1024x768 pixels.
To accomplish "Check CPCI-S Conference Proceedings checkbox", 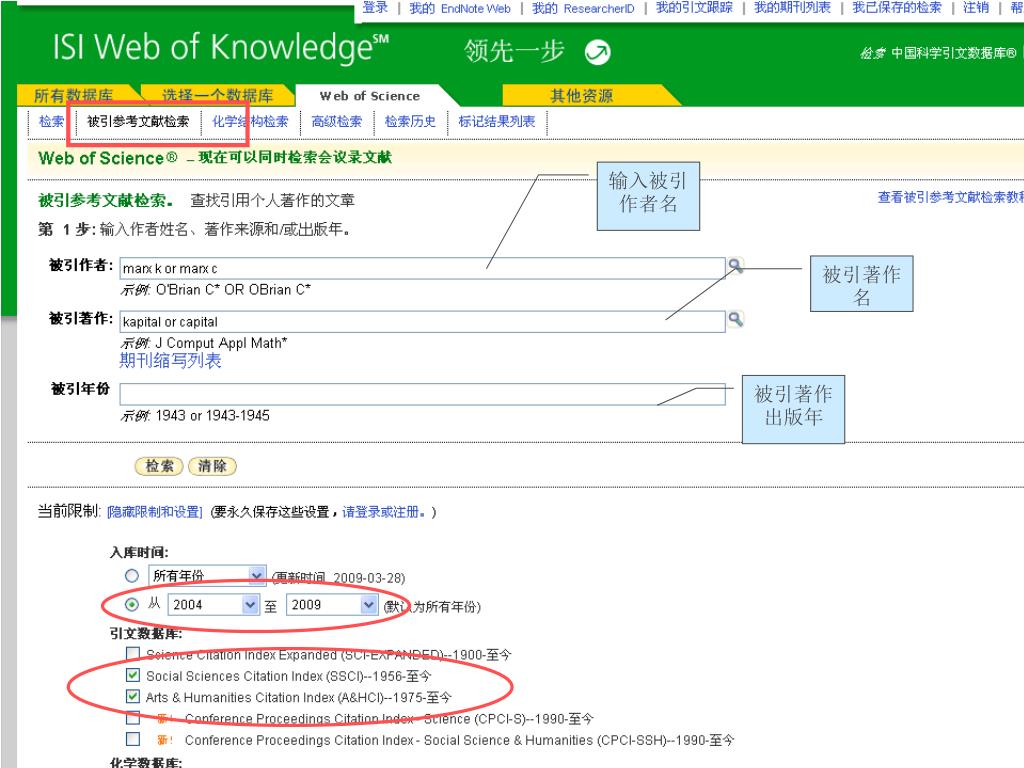I will 133,718.
